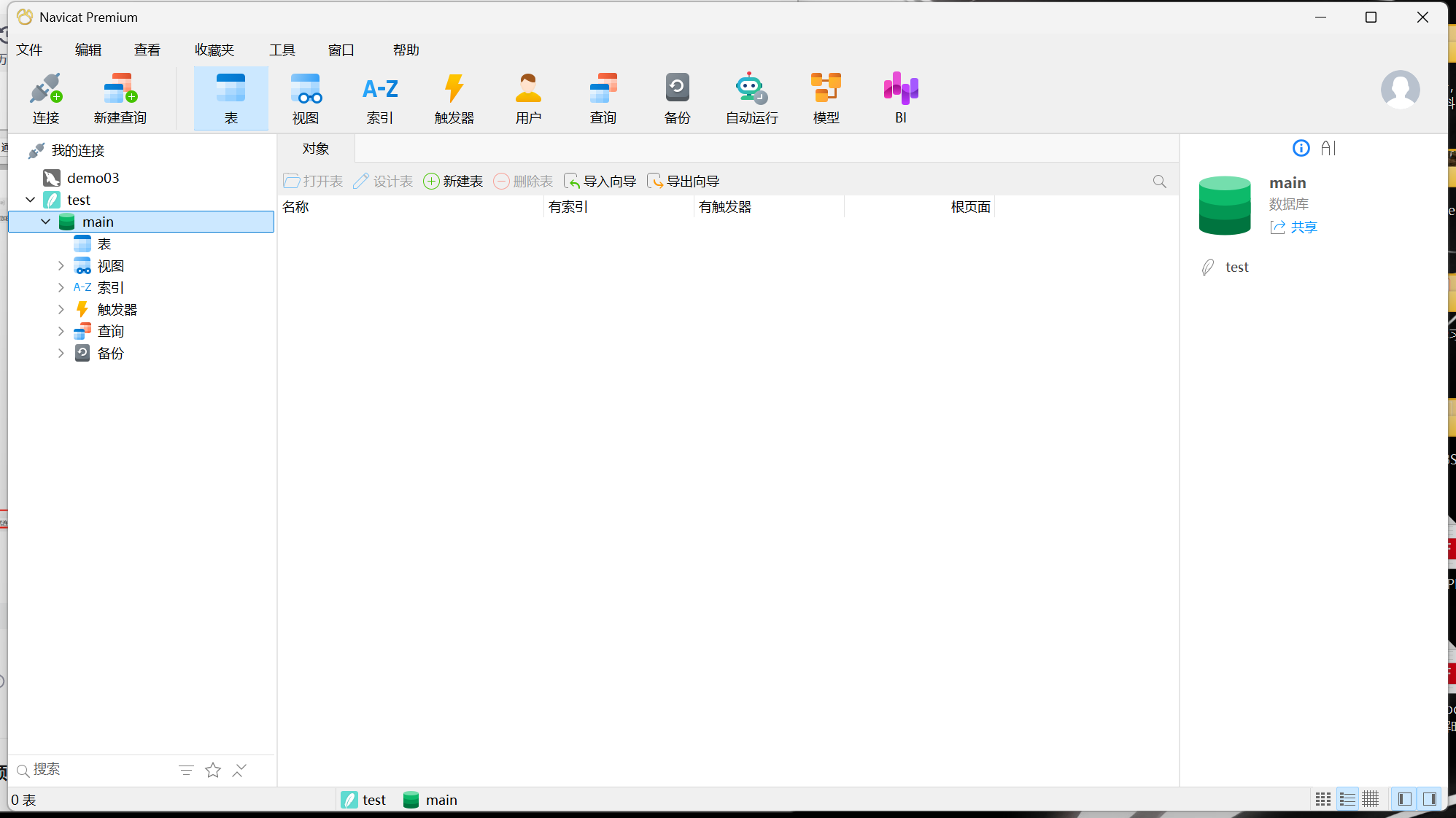Viewport: 1456px width, 818px height.
Task: Open the Tools menu
Action: [x=282, y=50]
